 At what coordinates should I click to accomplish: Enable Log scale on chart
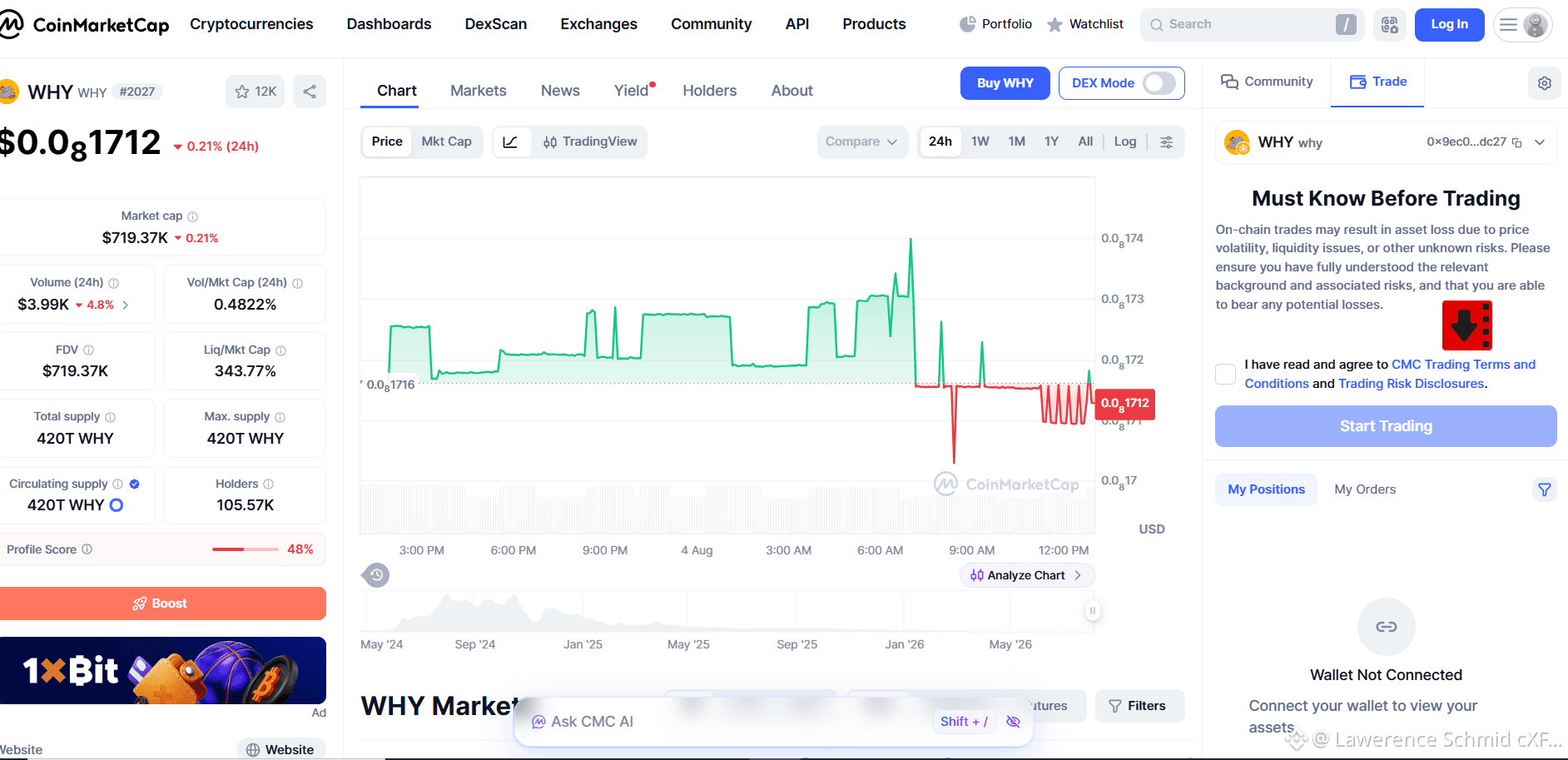coord(1125,142)
